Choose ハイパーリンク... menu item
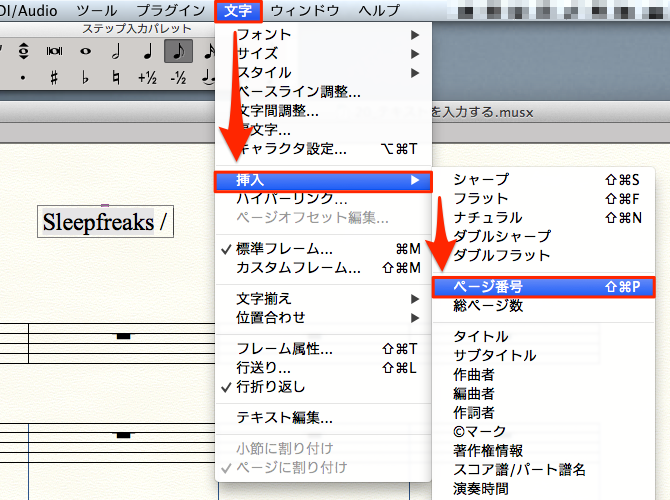Screen dimensions: 670x500 (x=323, y=199)
